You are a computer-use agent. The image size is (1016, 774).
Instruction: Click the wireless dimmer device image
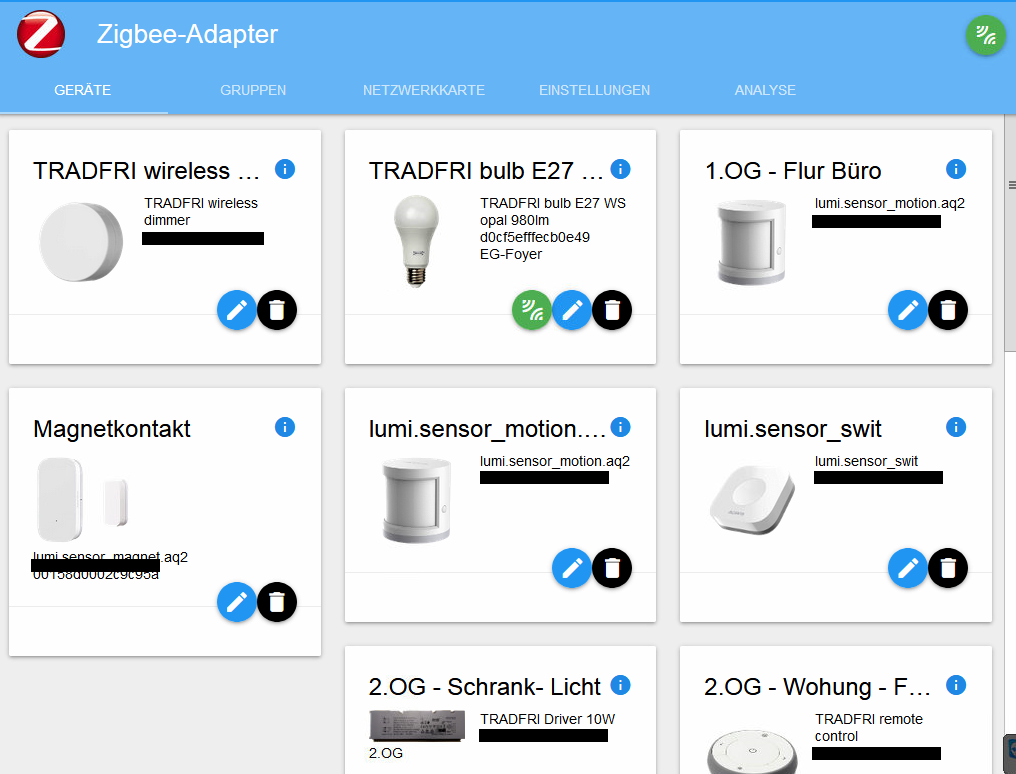pos(81,242)
